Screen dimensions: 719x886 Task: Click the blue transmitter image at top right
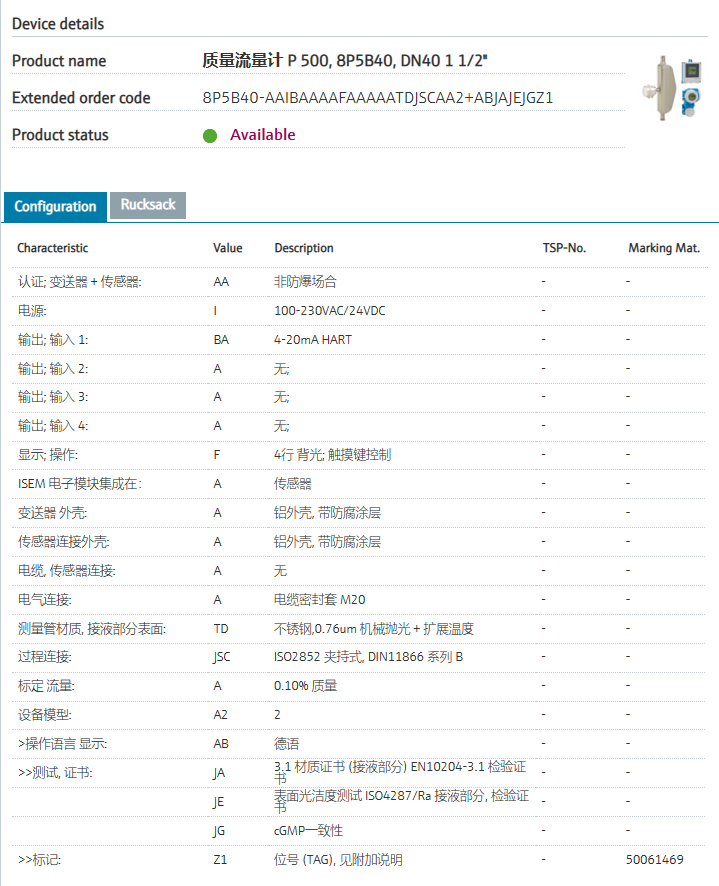click(x=690, y=100)
